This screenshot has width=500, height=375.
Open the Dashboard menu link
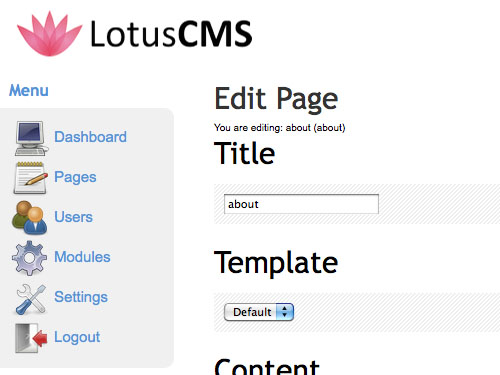[x=90, y=137]
